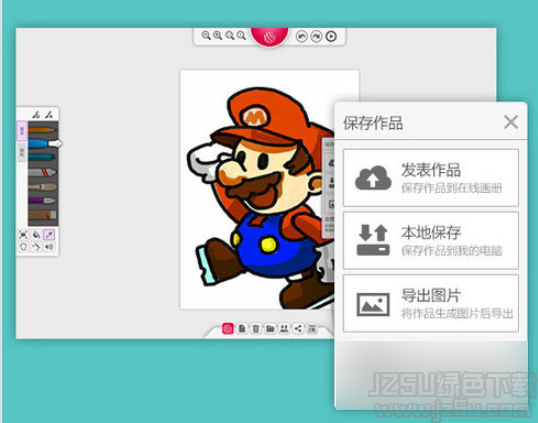Click the save icon in bottom toolbar
538x423 pixels.
[284, 328]
